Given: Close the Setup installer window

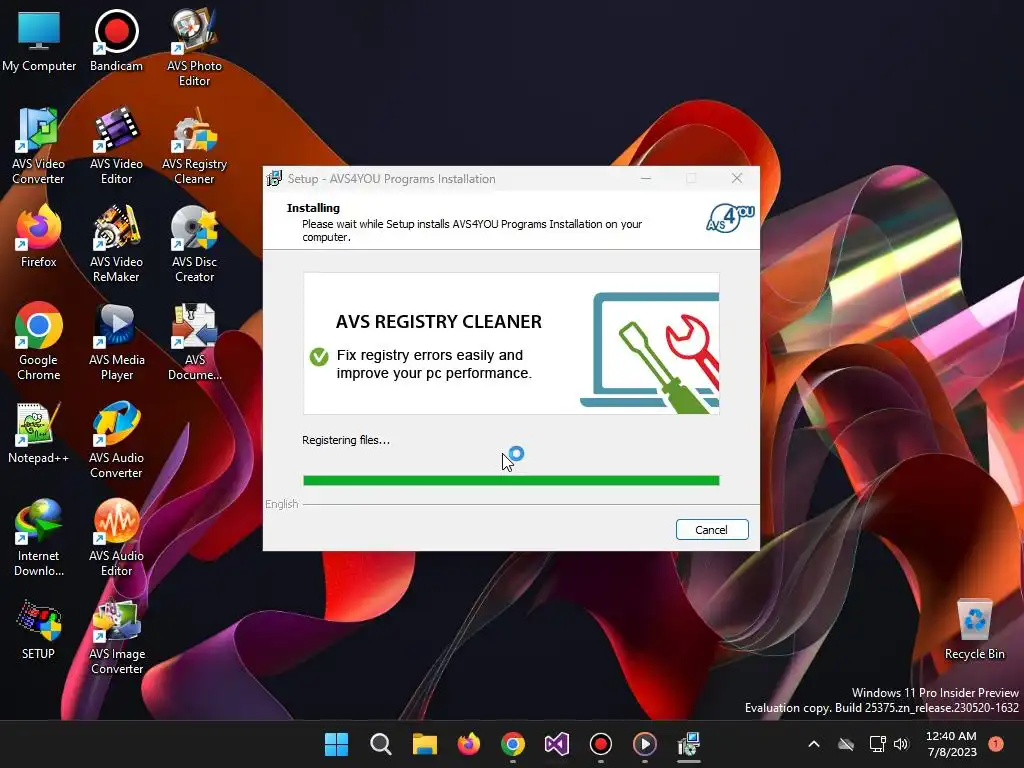Looking at the screenshot, I should pyautogui.click(x=737, y=178).
